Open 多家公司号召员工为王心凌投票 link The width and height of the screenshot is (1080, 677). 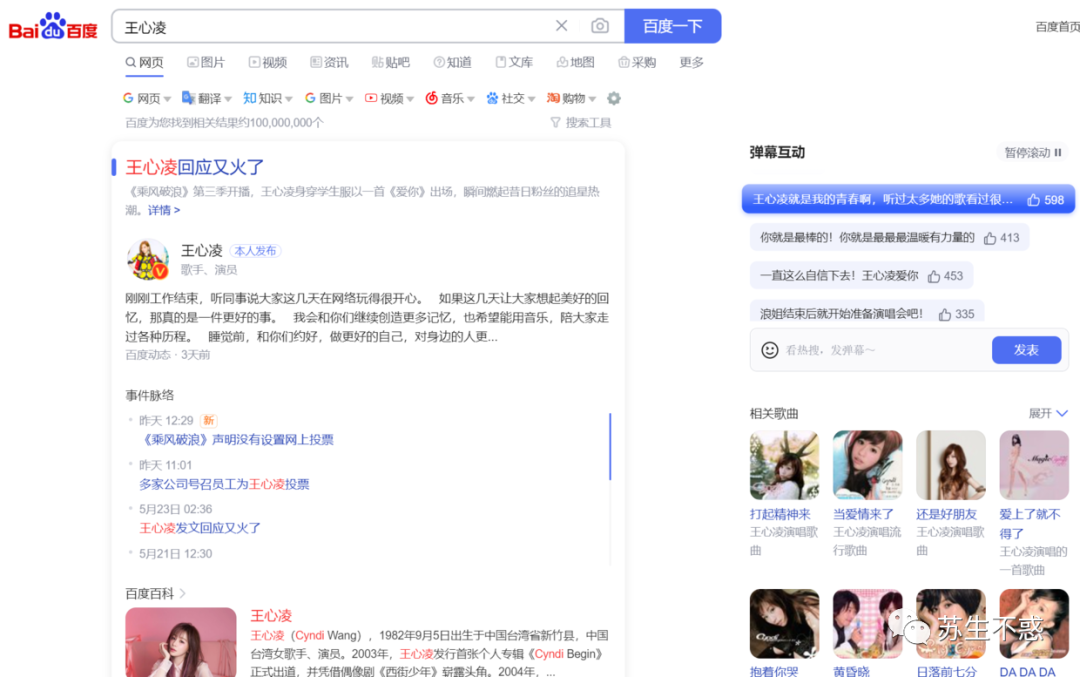(224, 484)
